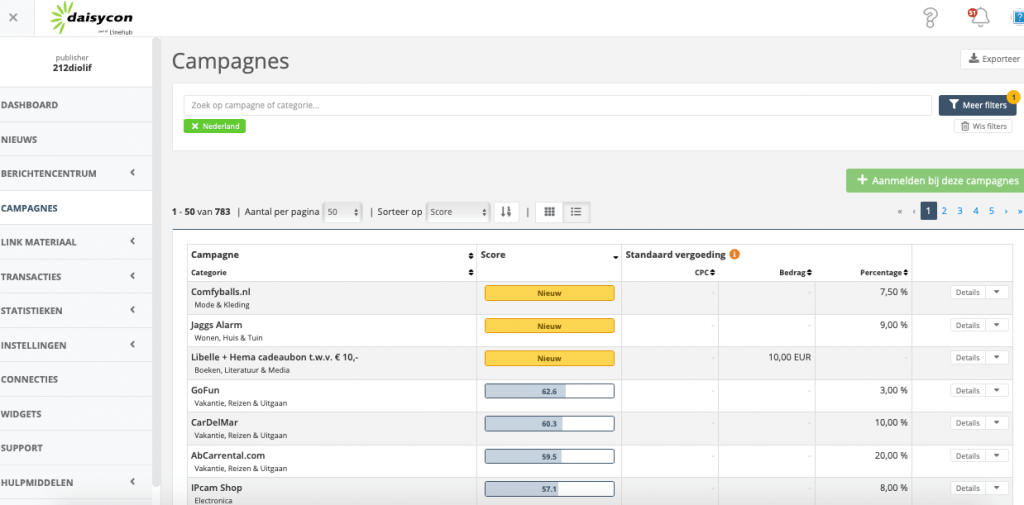Viewport: 1024px width, 505px height.
Task: Open Details for AbCarrental.com
Action: pos(967,455)
